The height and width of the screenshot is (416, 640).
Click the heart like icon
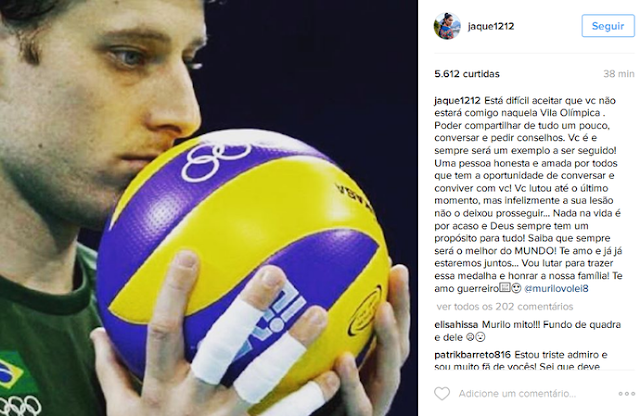coord(442,394)
